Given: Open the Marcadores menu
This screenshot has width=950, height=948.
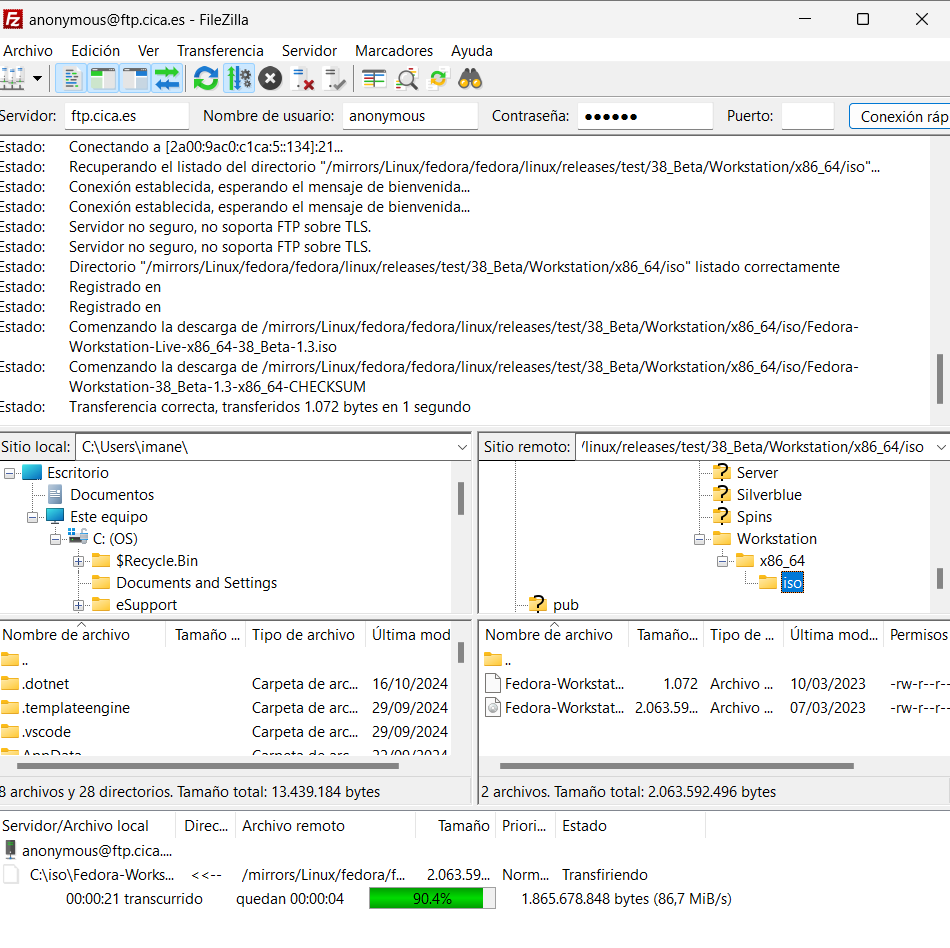Looking at the screenshot, I should pyautogui.click(x=394, y=50).
